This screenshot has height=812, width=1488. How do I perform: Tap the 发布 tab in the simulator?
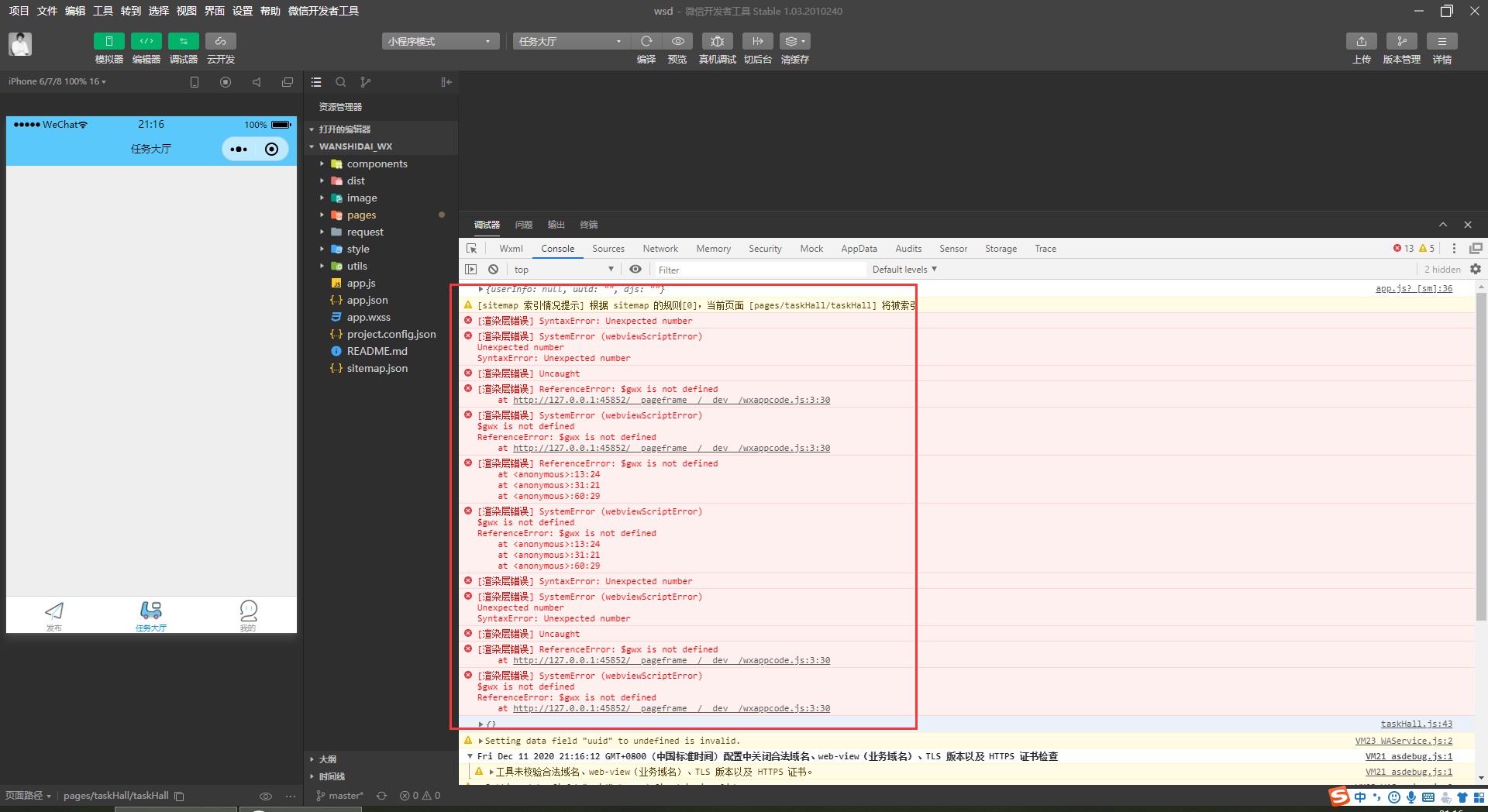[x=54, y=616]
